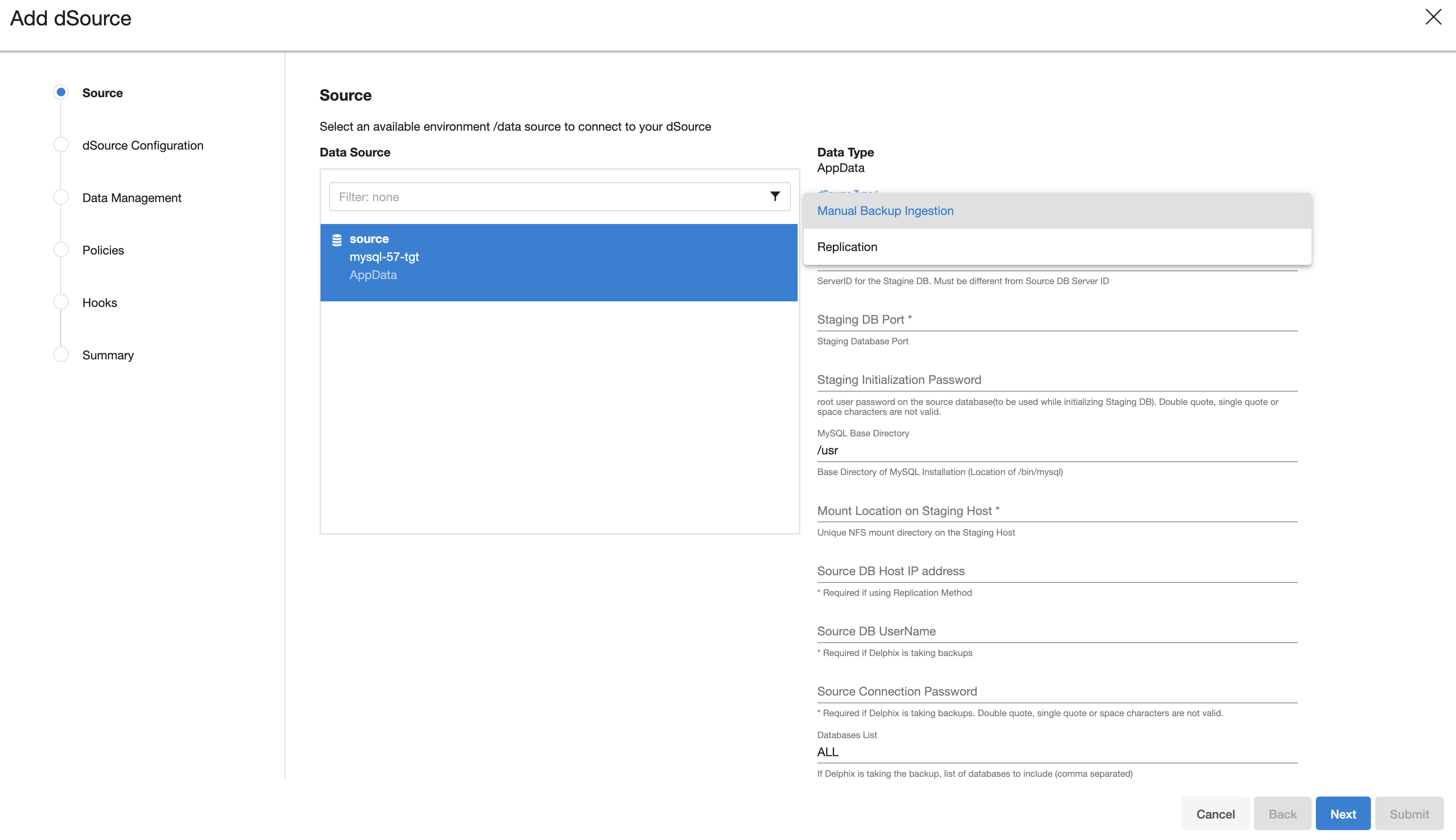This screenshot has width=1456, height=840.
Task: Click the Summary step circle
Action: pyautogui.click(x=61, y=355)
